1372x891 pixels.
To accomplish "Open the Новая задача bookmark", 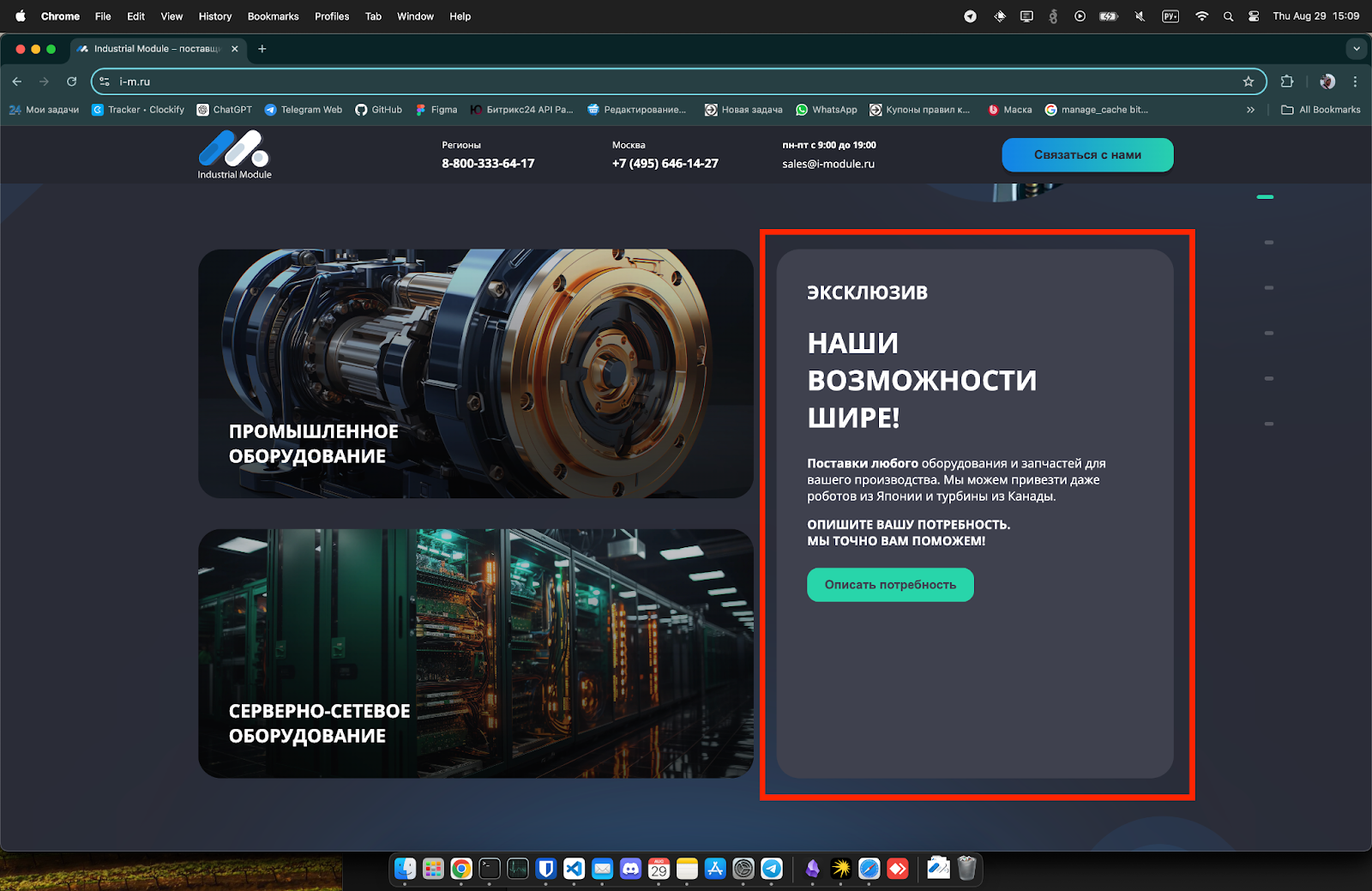I will [744, 110].
